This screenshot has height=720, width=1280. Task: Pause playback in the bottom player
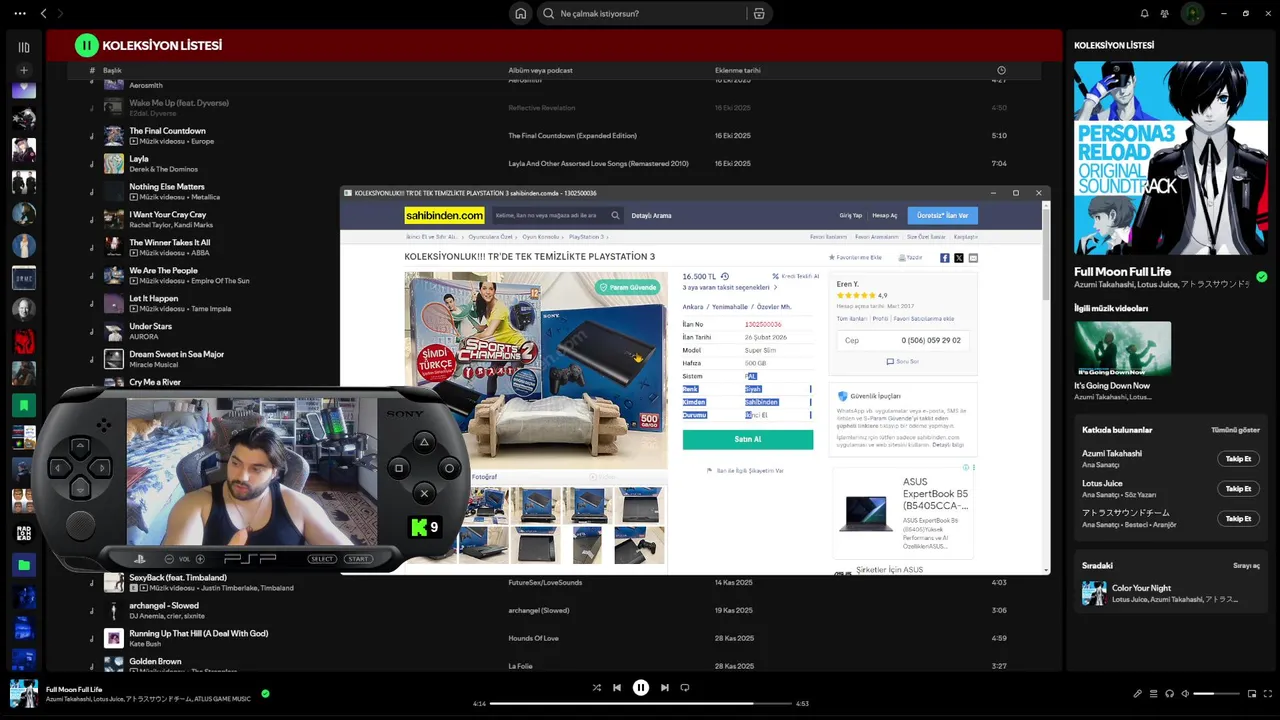(641, 688)
